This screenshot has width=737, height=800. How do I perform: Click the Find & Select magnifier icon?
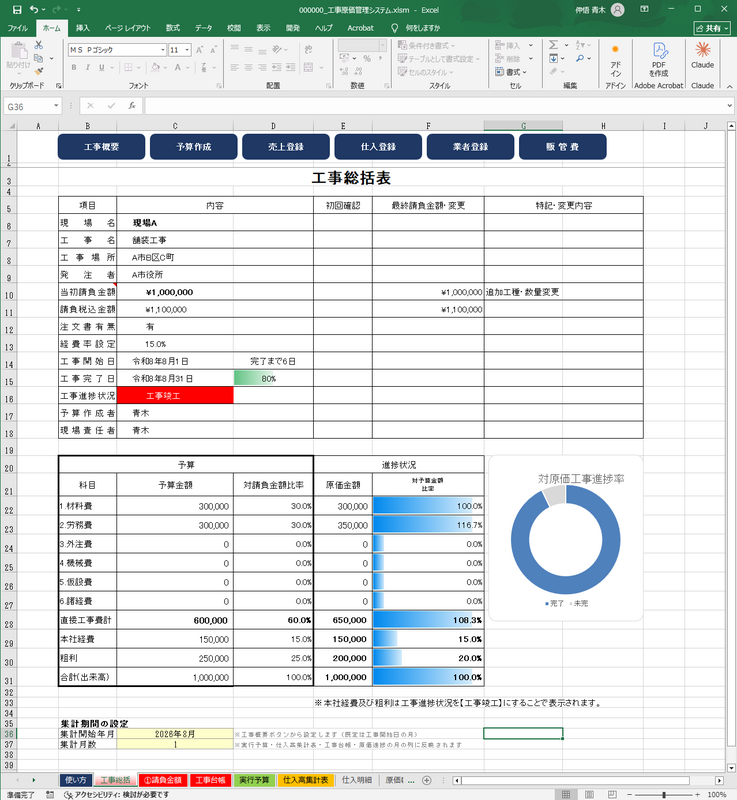click(580, 59)
